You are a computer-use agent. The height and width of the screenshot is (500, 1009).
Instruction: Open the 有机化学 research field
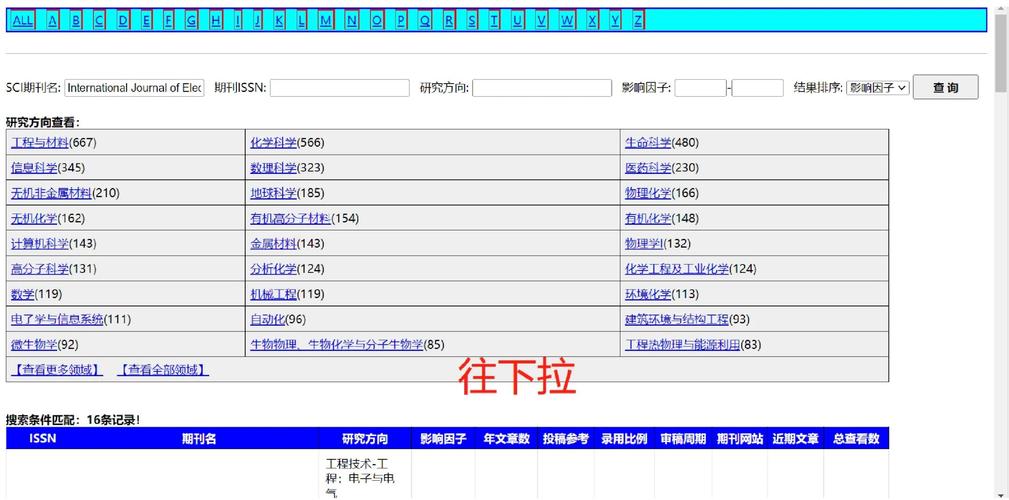[648, 219]
